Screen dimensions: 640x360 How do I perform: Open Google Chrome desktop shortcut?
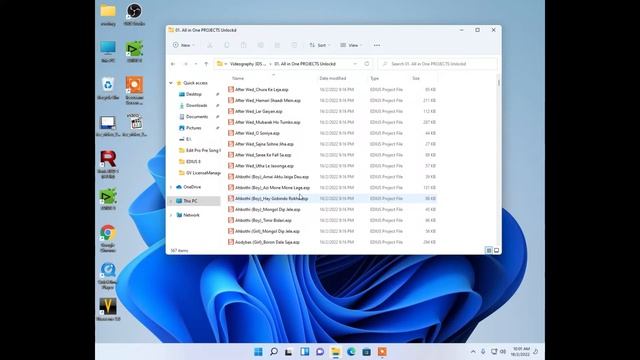108,239
